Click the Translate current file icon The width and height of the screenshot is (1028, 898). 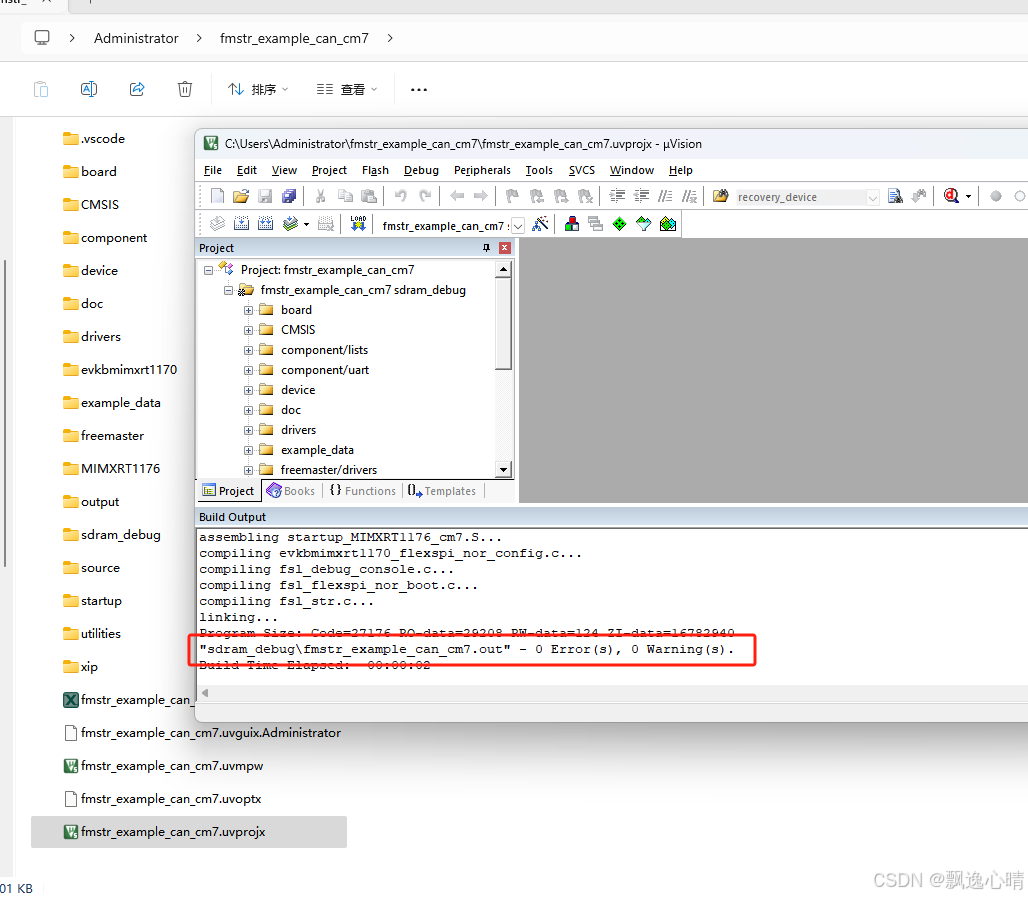click(215, 224)
